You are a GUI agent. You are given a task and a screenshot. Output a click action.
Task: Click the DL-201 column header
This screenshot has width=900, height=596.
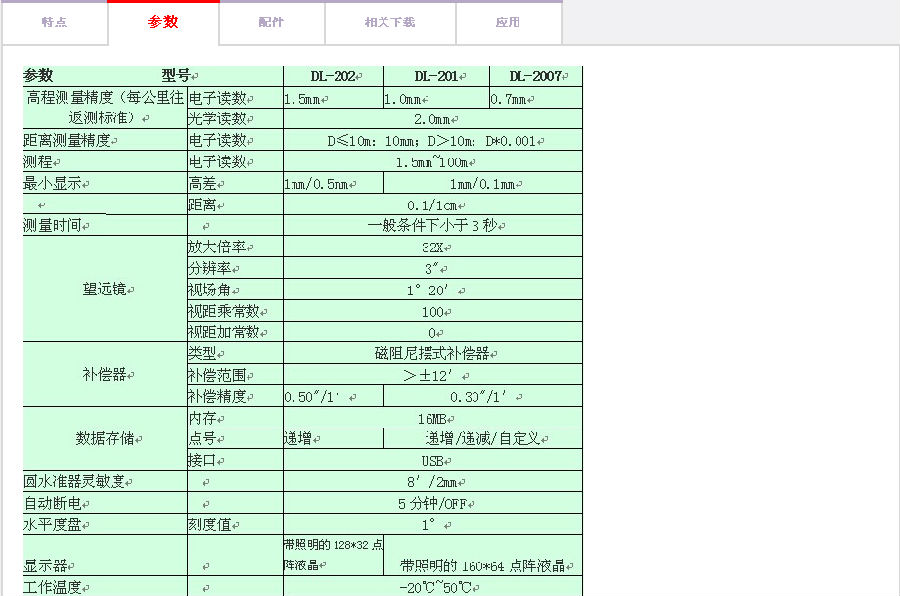(x=436, y=76)
